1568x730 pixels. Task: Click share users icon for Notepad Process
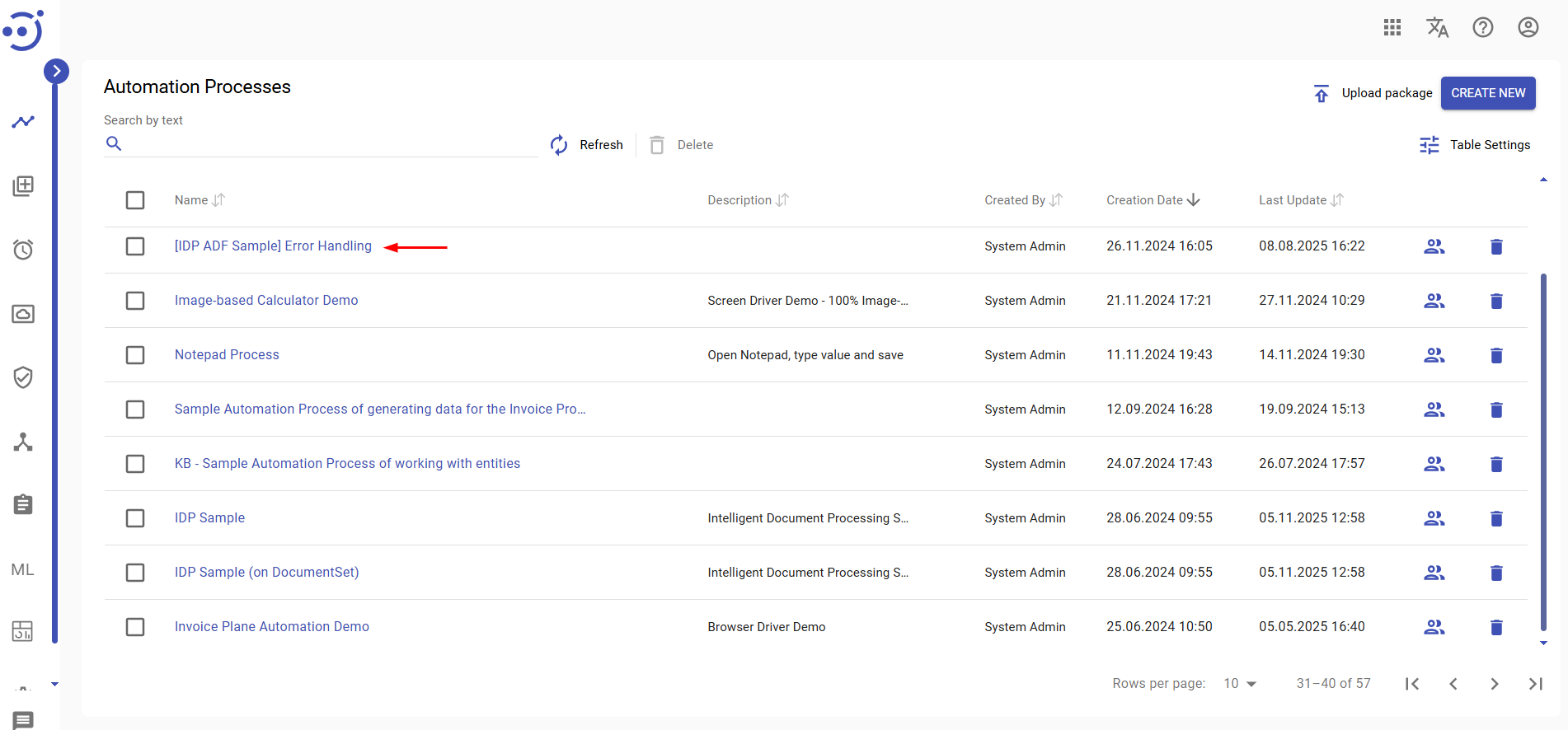point(1434,355)
